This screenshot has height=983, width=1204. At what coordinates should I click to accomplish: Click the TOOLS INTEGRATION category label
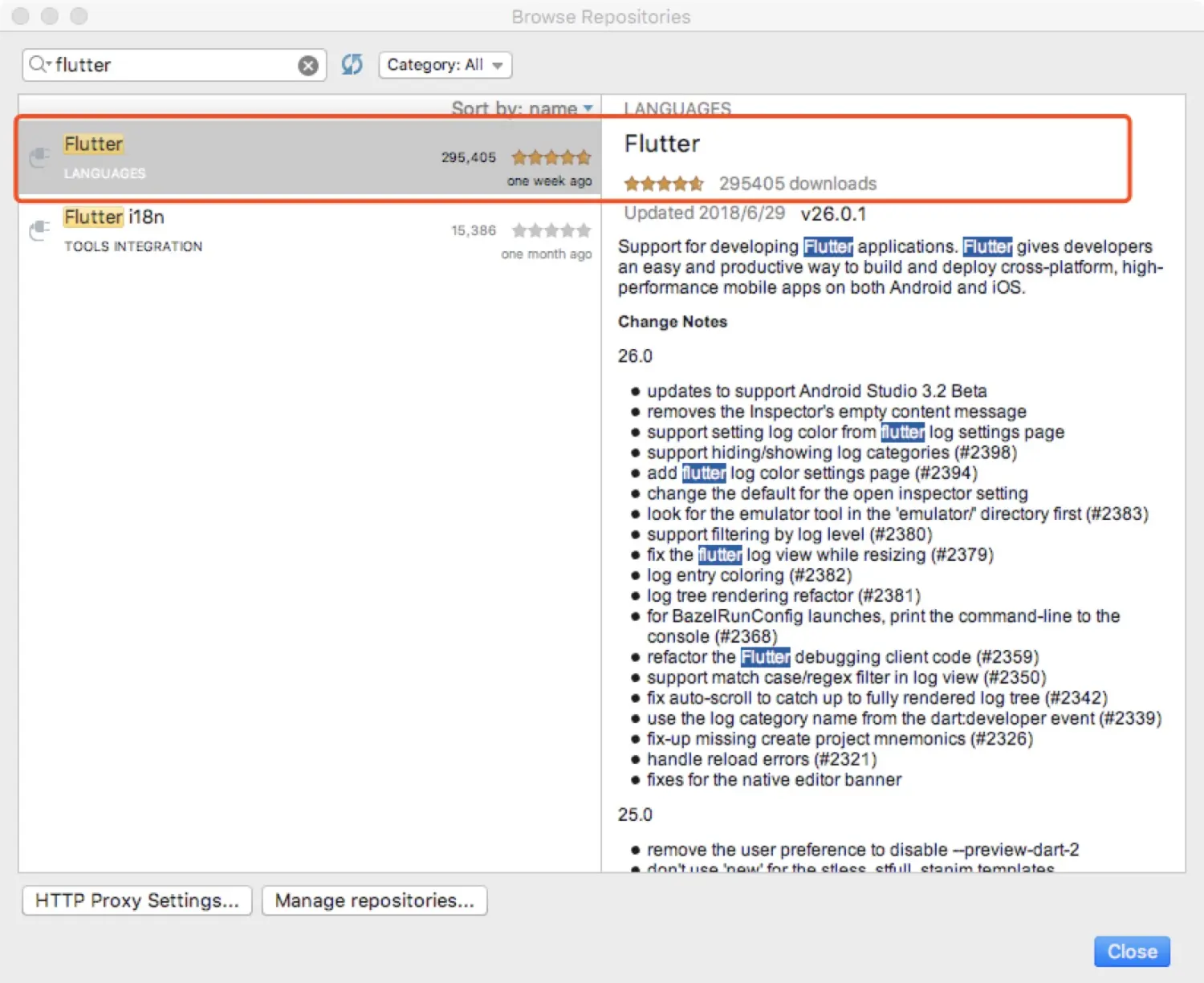[133, 246]
